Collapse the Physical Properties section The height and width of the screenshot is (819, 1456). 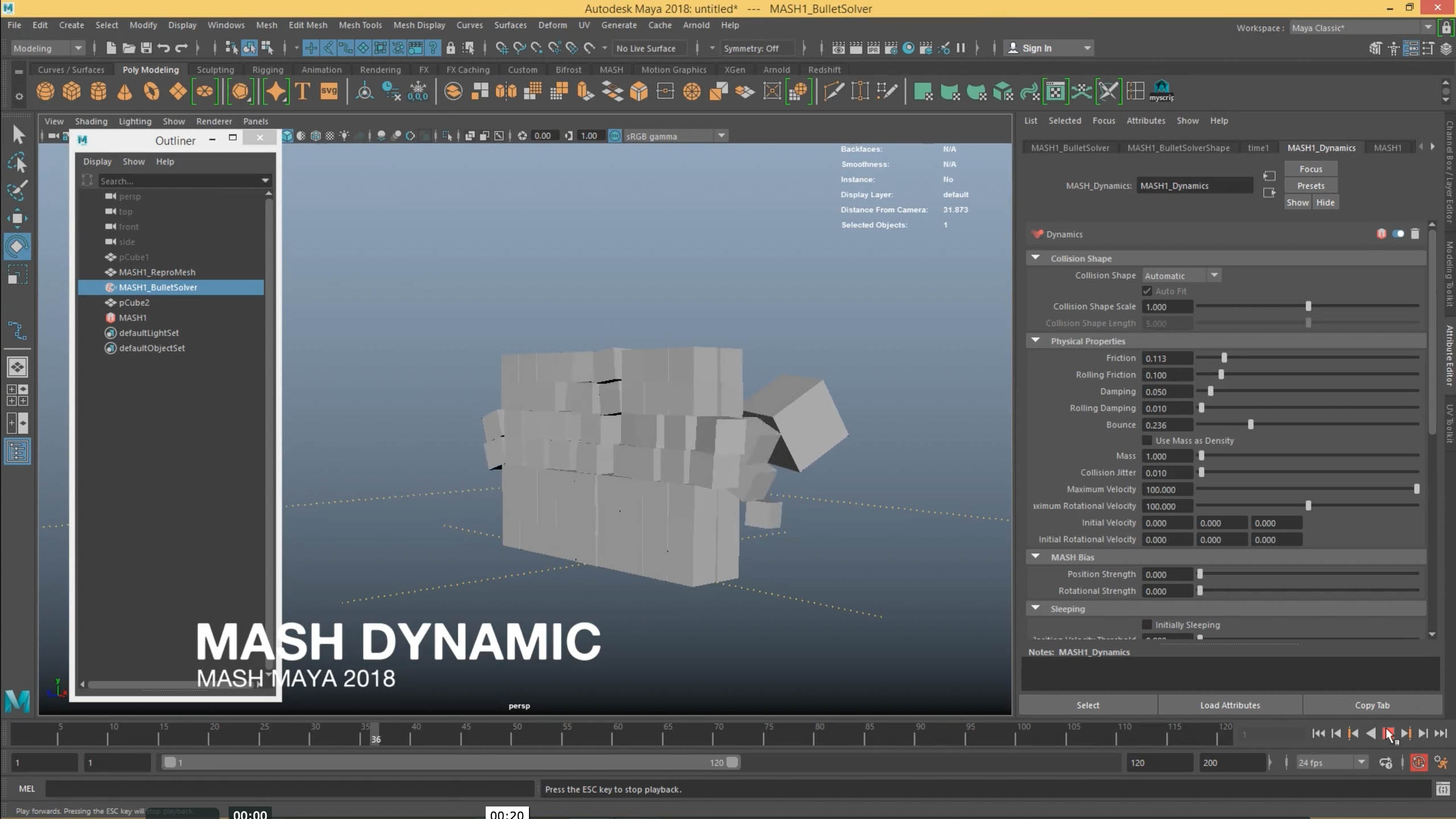pyautogui.click(x=1035, y=341)
